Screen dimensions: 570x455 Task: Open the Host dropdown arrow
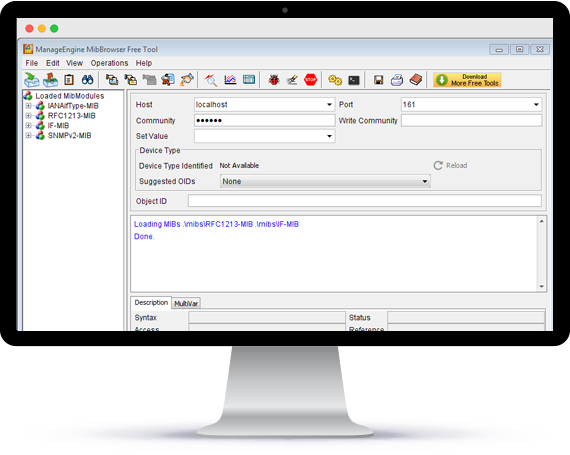[x=329, y=105]
